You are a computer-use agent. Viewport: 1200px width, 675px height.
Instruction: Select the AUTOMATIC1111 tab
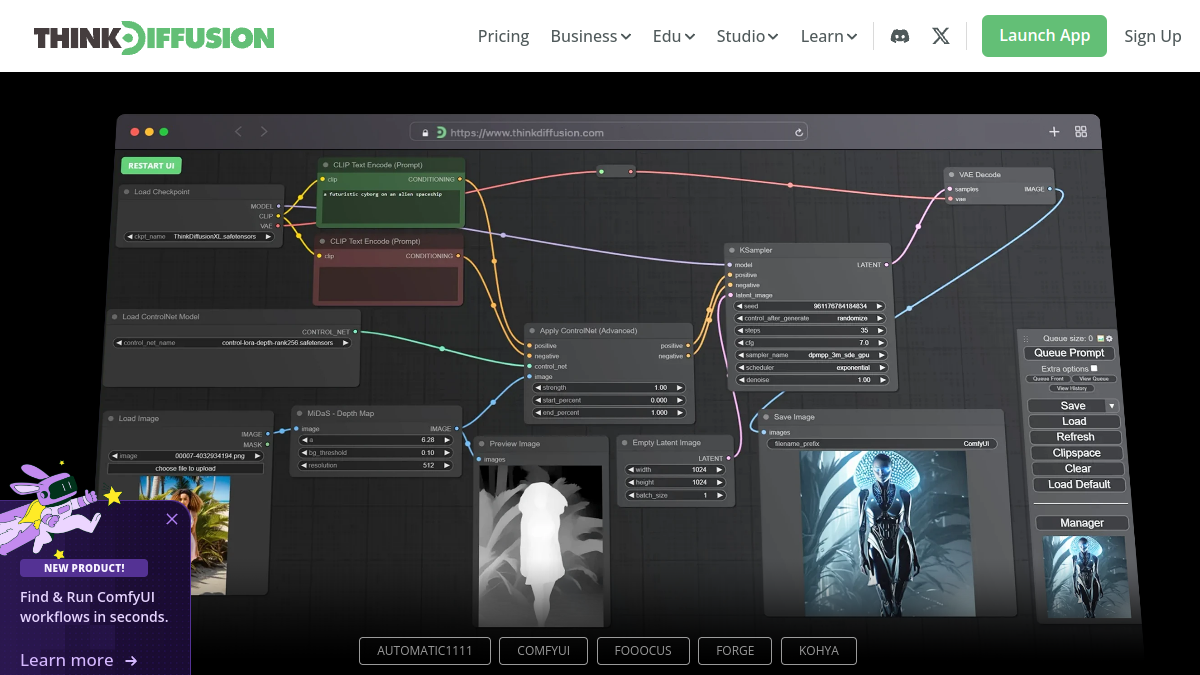pos(425,650)
